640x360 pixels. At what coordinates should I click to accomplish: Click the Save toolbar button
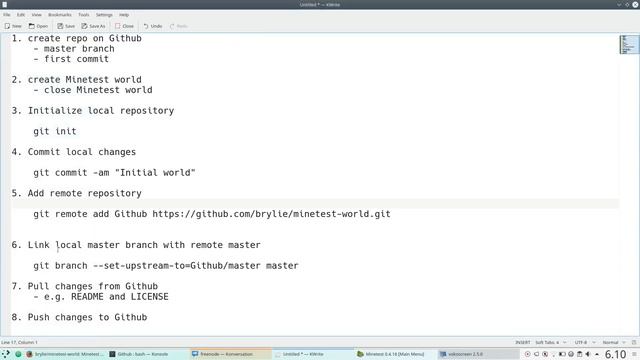click(x=66, y=26)
